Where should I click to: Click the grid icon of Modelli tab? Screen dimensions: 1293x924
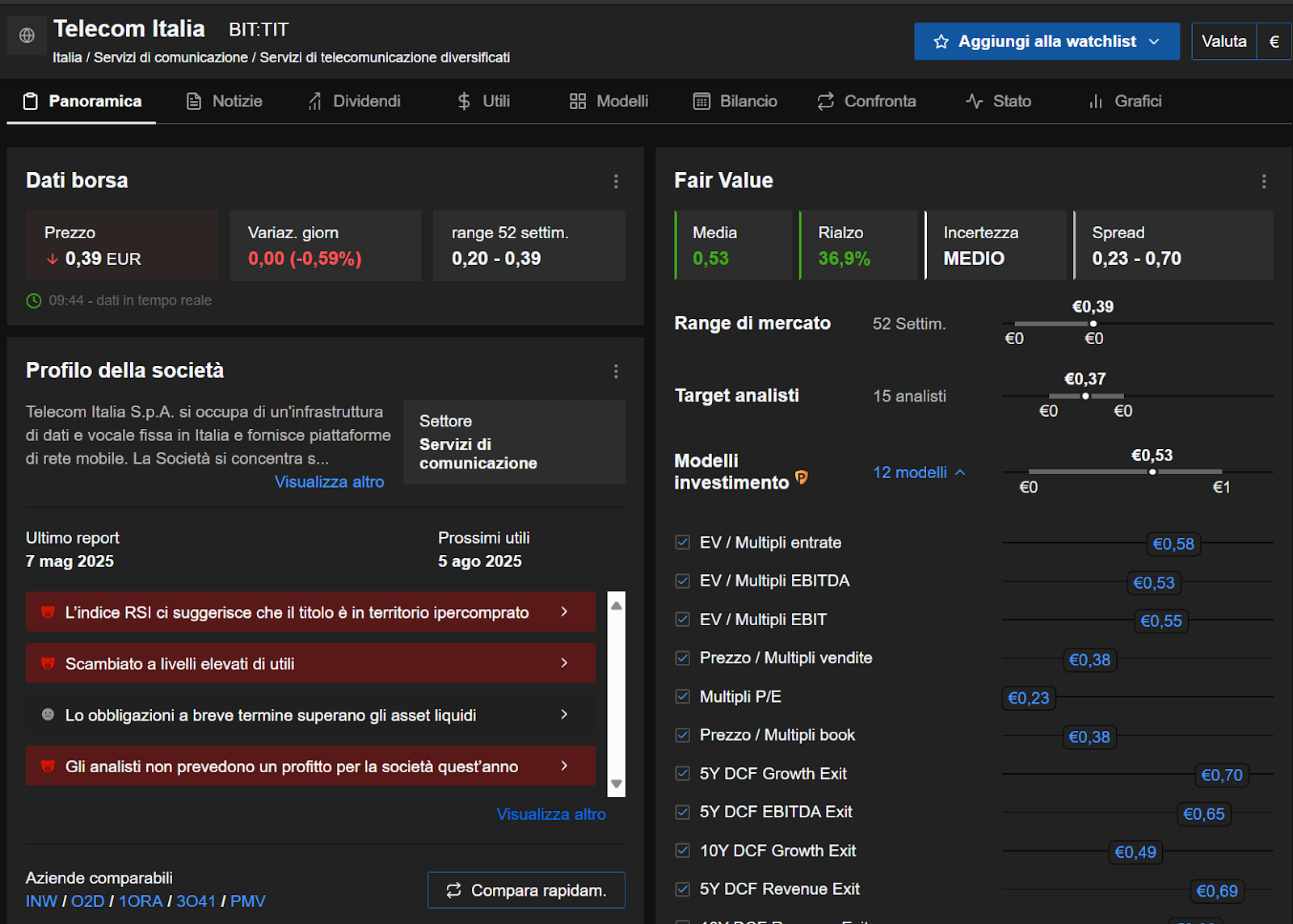(577, 101)
